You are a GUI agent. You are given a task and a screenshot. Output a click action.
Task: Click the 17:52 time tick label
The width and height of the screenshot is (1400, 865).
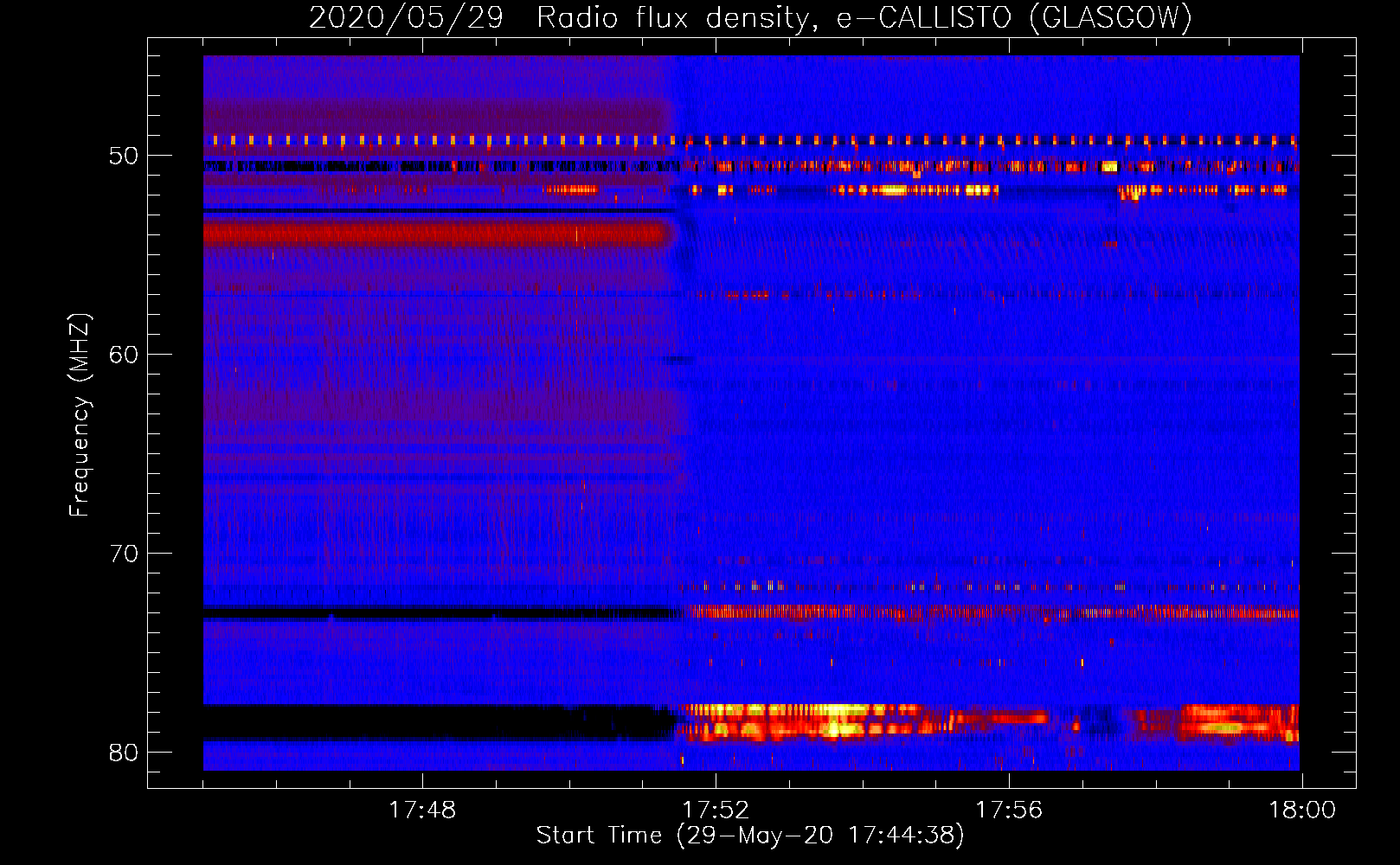point(716,811)
